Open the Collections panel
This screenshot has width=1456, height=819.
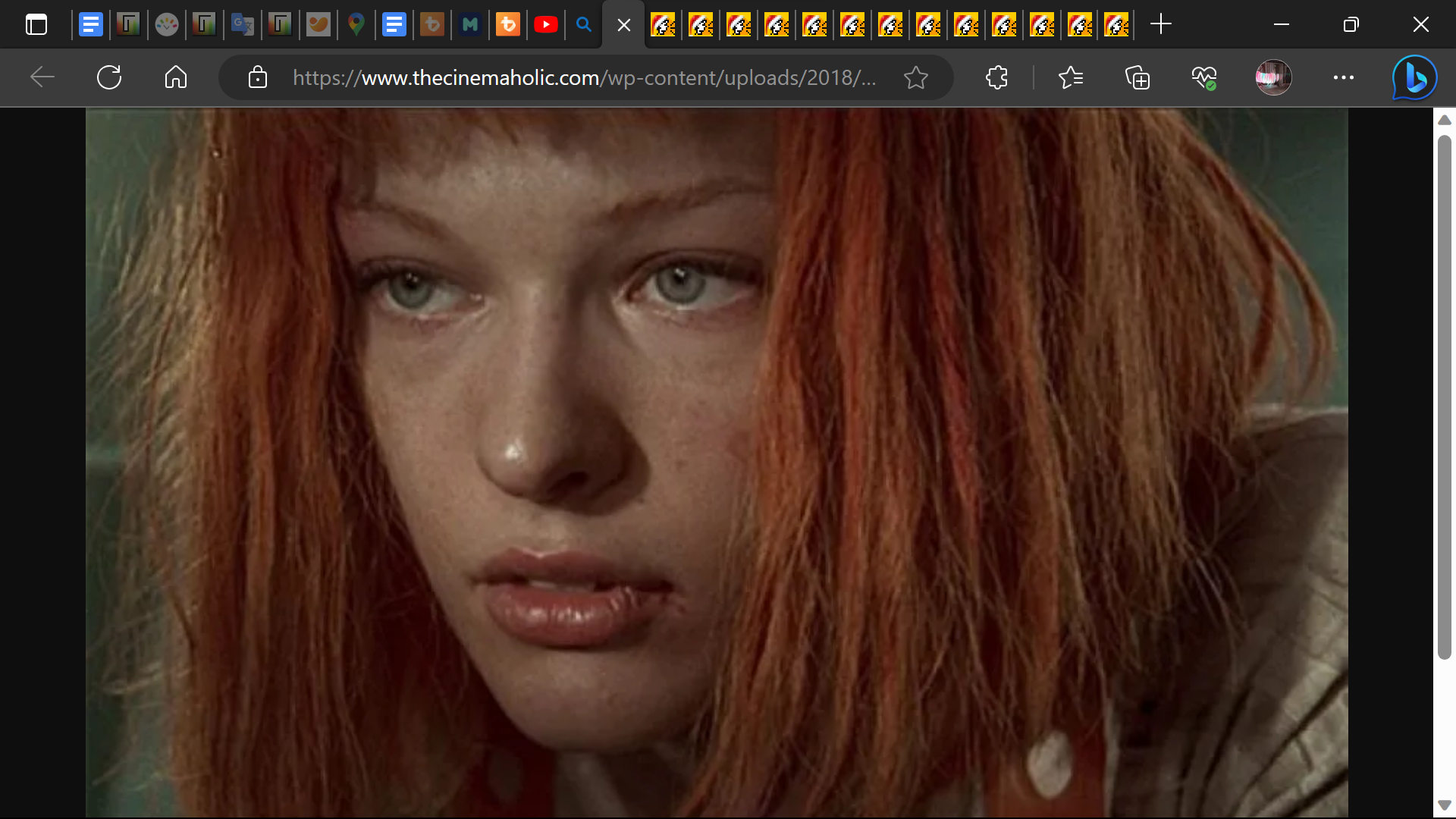pos(1137,77)
